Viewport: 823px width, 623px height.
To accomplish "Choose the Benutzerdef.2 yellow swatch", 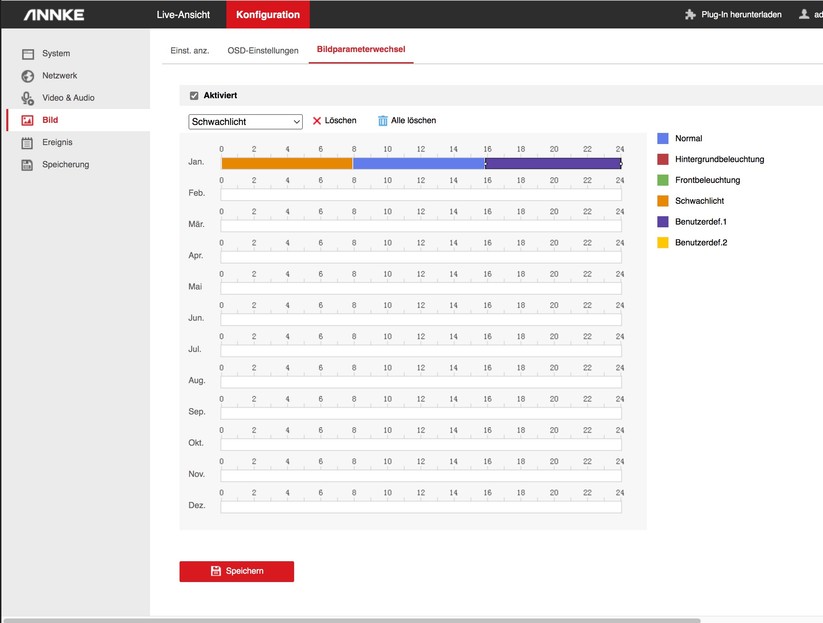I will tap(663, 243).
